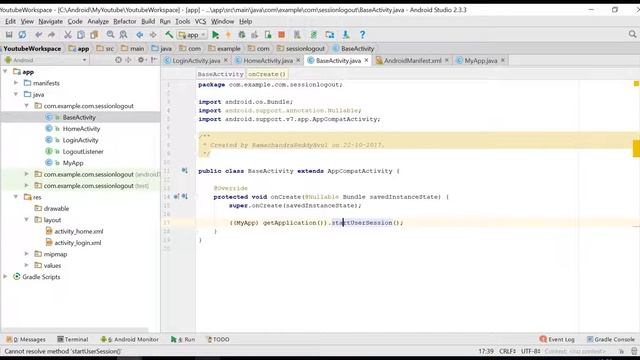Click the red Stop button
640x360 pixels.
pyautogui.click(x=281, y=35)
